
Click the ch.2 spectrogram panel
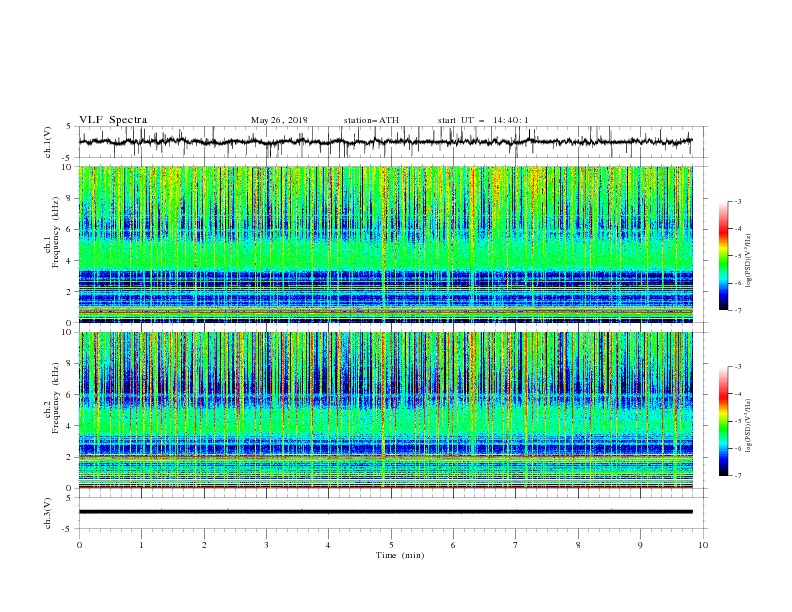coord(386,410)
